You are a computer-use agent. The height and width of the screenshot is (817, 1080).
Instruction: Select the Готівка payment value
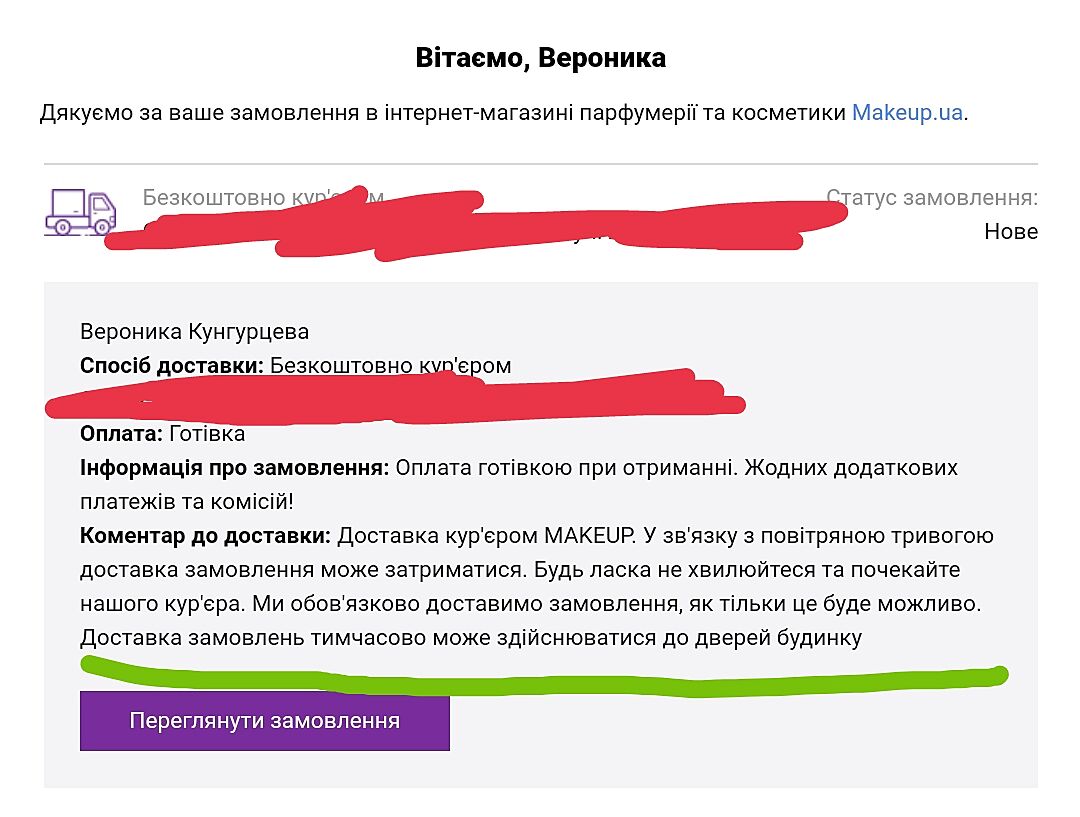(207, 433)
